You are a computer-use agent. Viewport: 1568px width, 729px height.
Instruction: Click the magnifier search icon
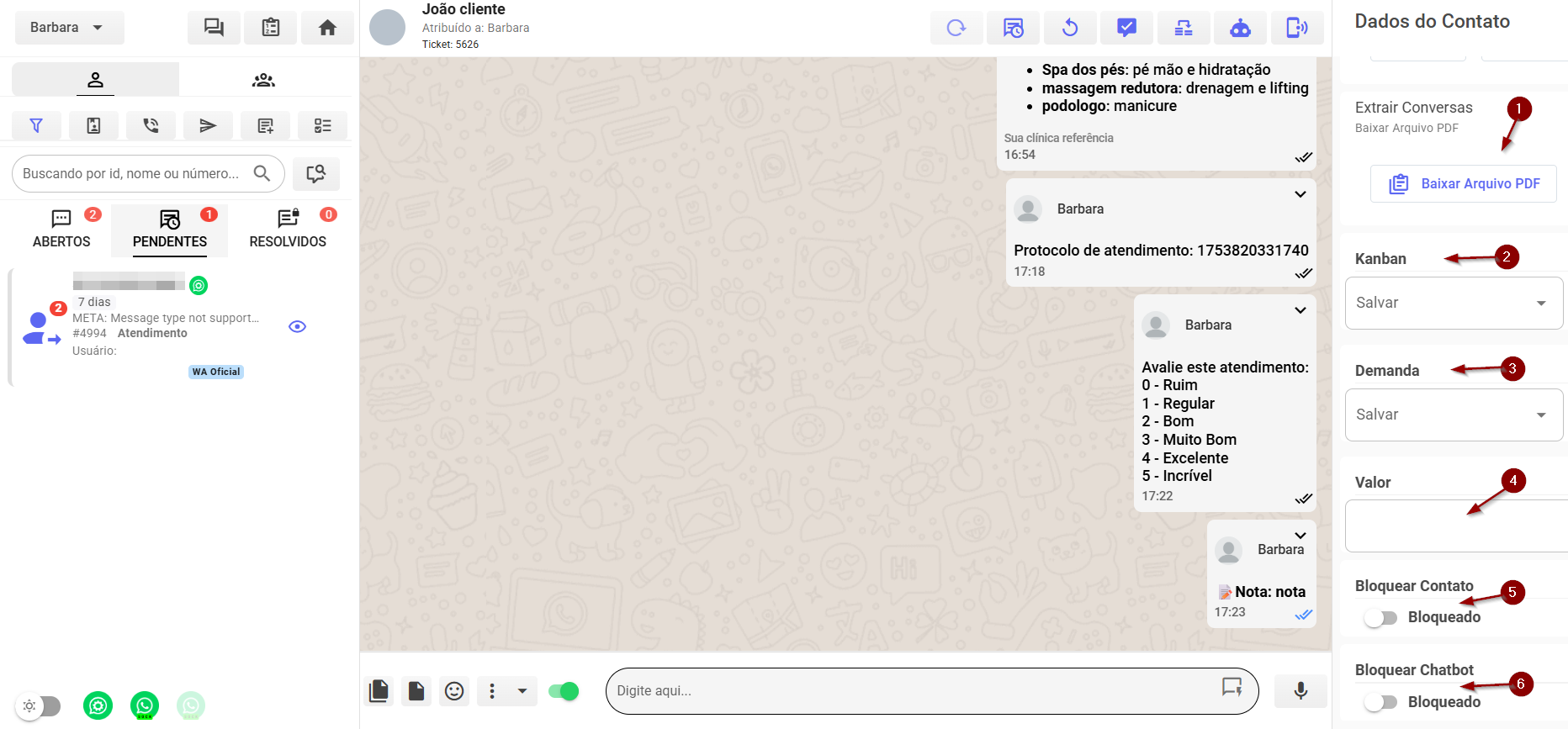tap(262, 173)
